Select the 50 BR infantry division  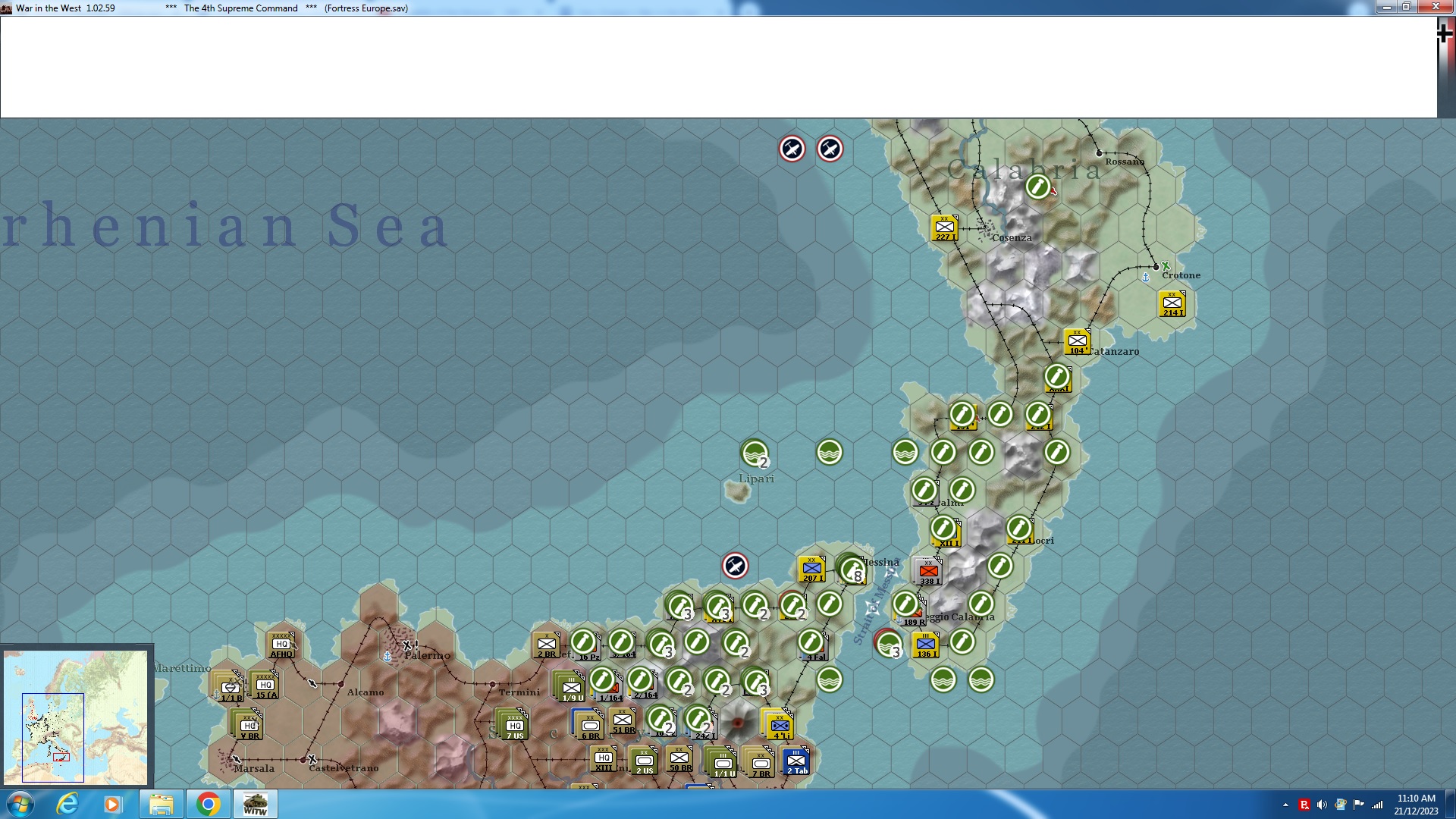(x=679, y=759)
